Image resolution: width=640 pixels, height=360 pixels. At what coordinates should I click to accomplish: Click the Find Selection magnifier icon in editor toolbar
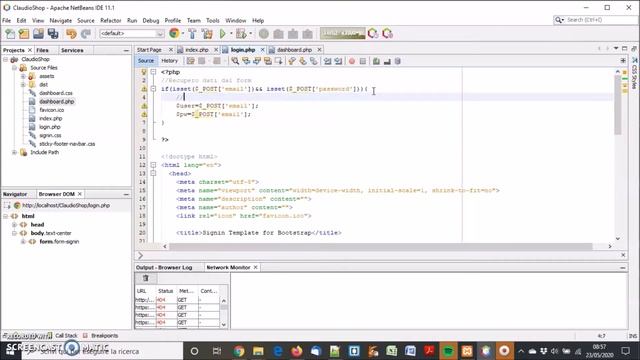pos(235,61)
